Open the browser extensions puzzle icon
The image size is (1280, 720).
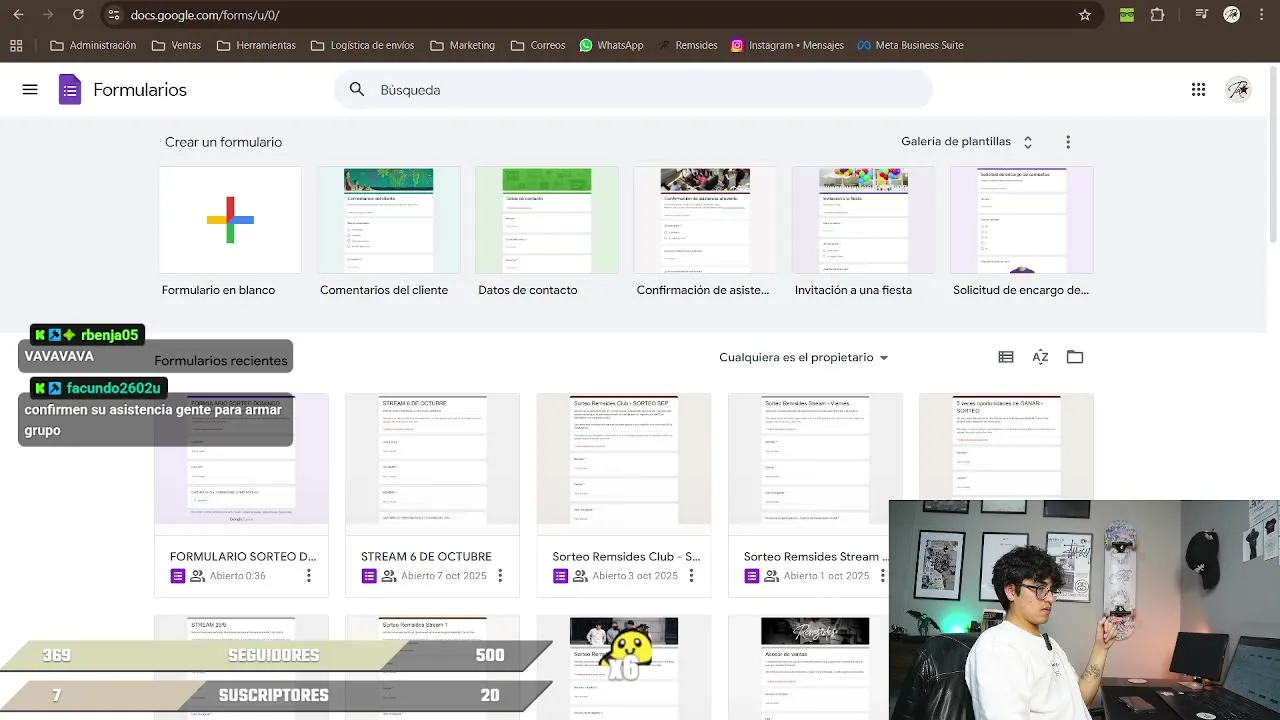[x=1158, y=15]
